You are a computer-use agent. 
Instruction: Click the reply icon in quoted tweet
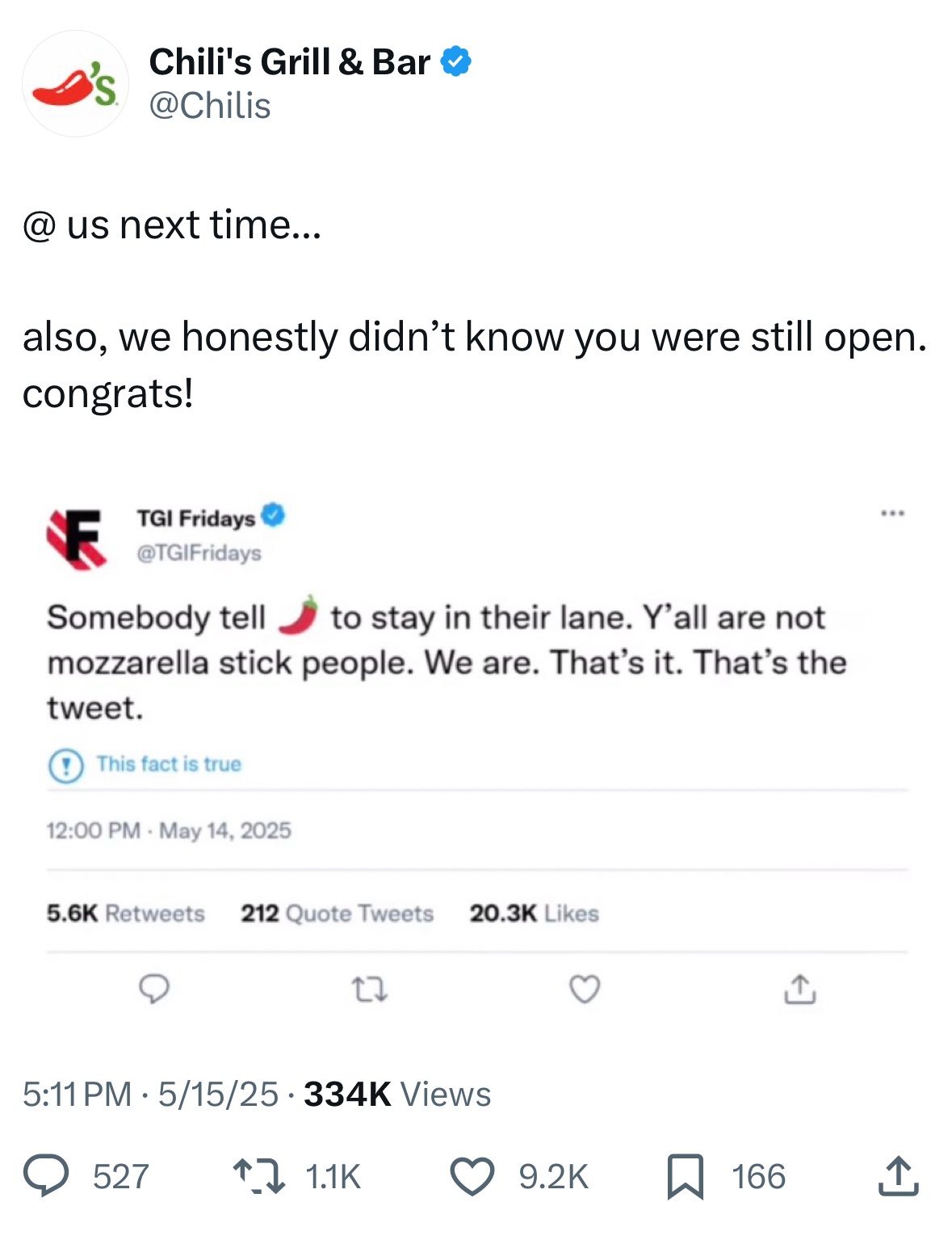154,989
